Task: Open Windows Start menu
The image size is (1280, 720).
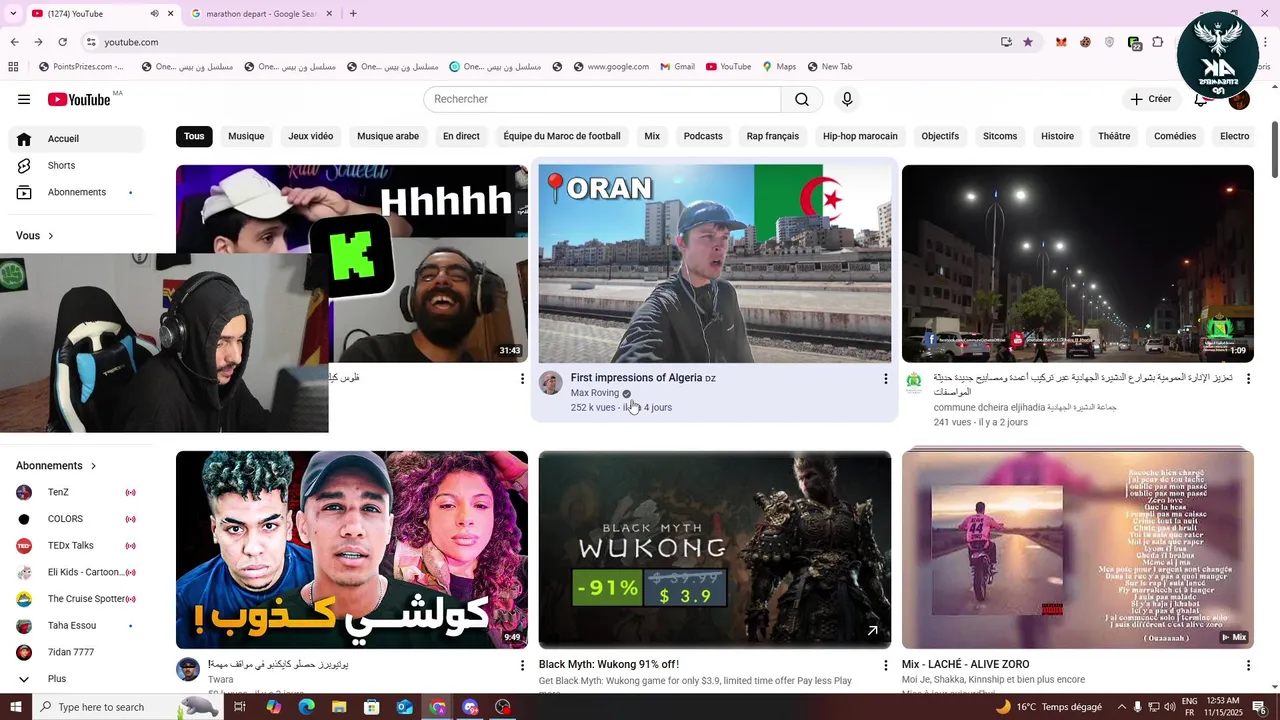Action: pyautogui.click(x=15, y=707)
